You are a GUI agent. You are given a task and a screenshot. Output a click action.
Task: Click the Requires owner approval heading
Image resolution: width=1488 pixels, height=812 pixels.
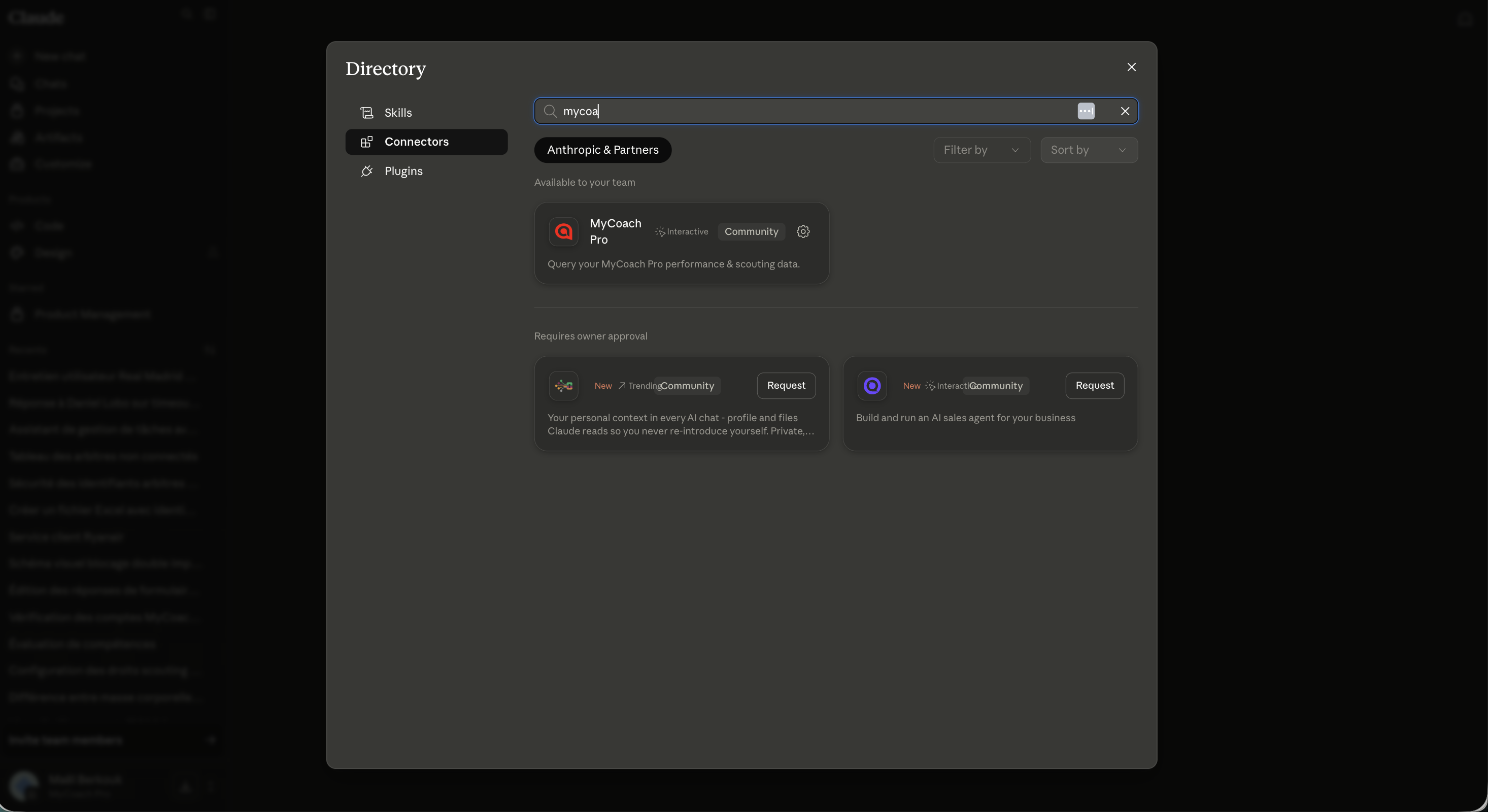[x=590, y=336]
